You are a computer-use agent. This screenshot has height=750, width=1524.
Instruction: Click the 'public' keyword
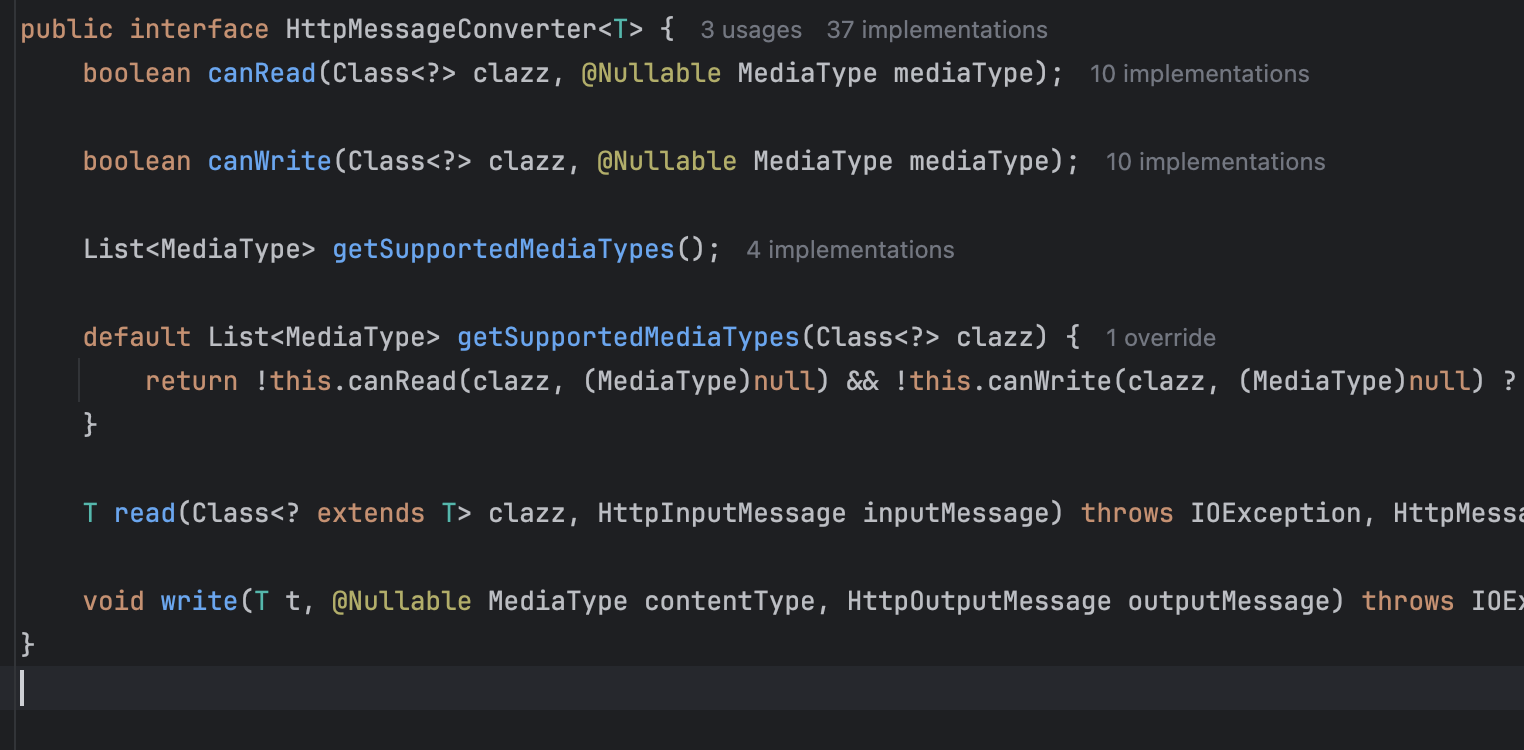(67, 30)
